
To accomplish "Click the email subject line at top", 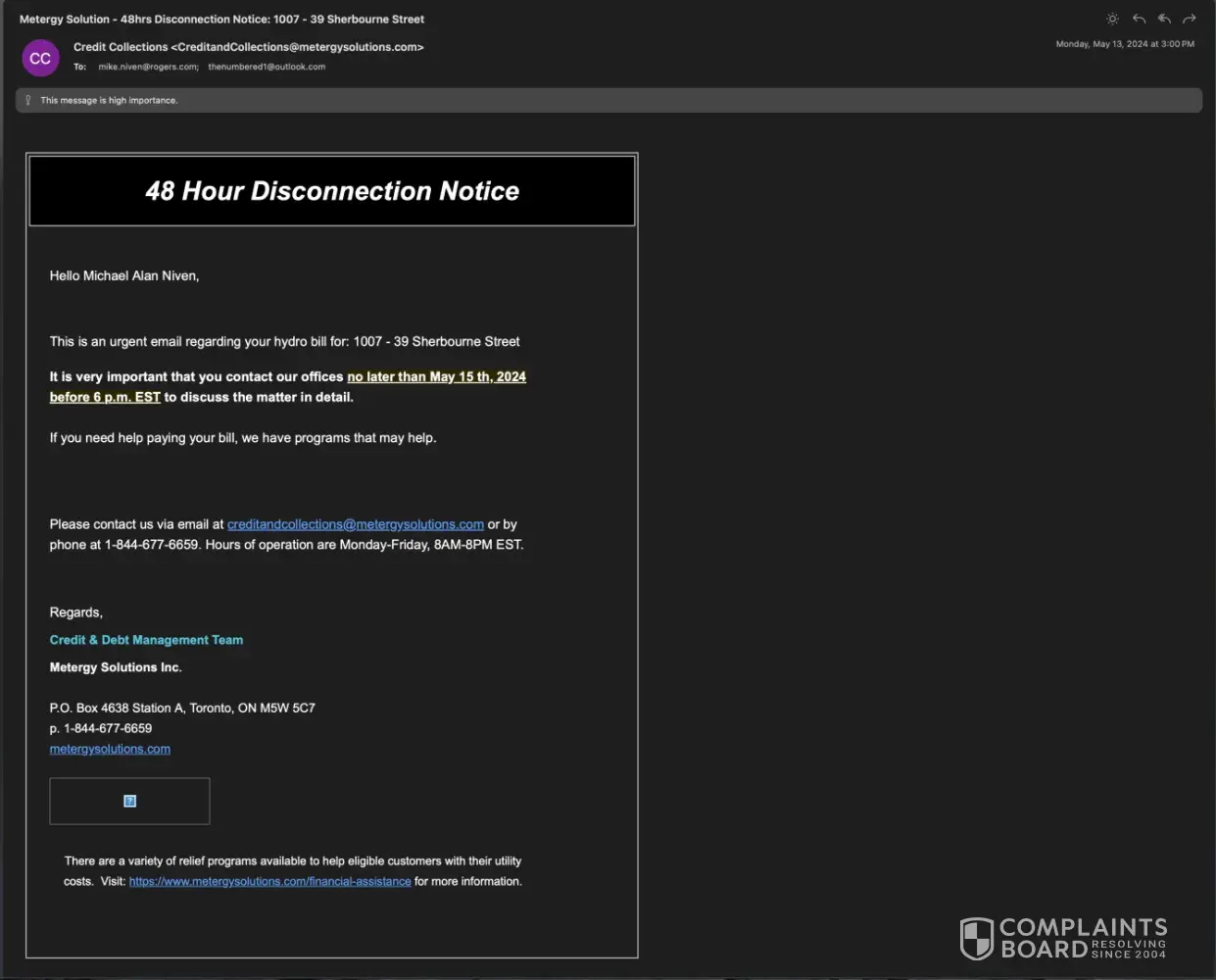I will coord(222,19).
